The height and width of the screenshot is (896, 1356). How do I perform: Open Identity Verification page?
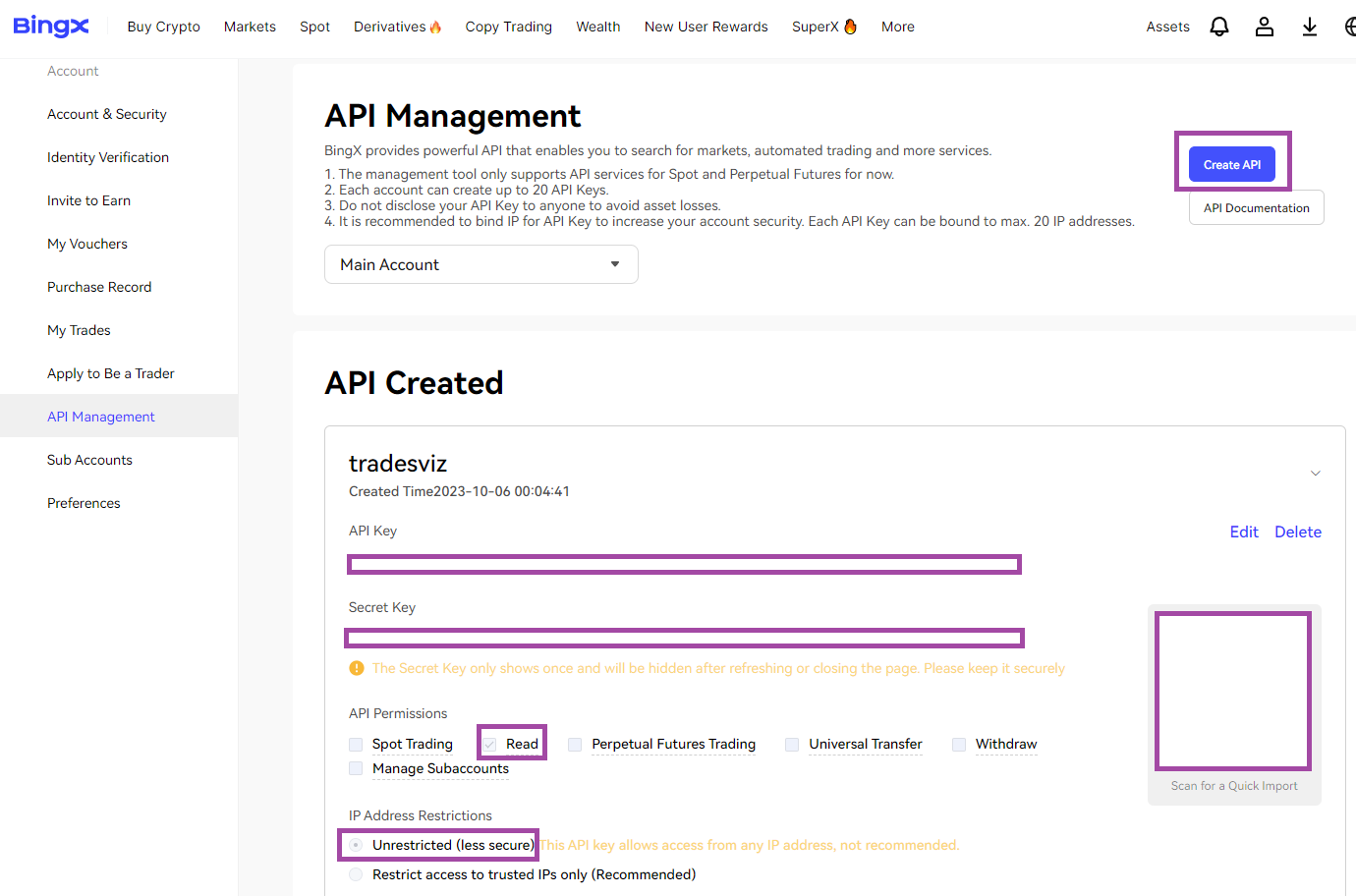coord(108,157)
